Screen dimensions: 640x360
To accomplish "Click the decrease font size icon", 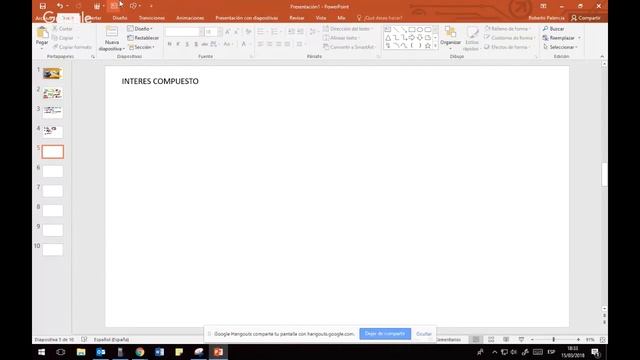I will point(236,32).
